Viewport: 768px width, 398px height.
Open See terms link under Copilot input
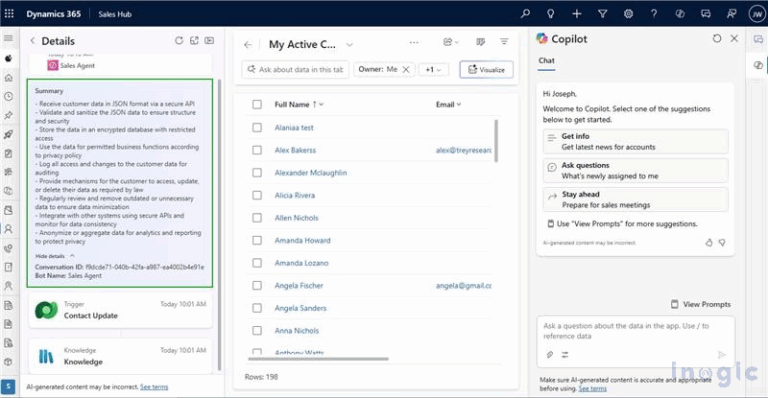click(592, 388)
